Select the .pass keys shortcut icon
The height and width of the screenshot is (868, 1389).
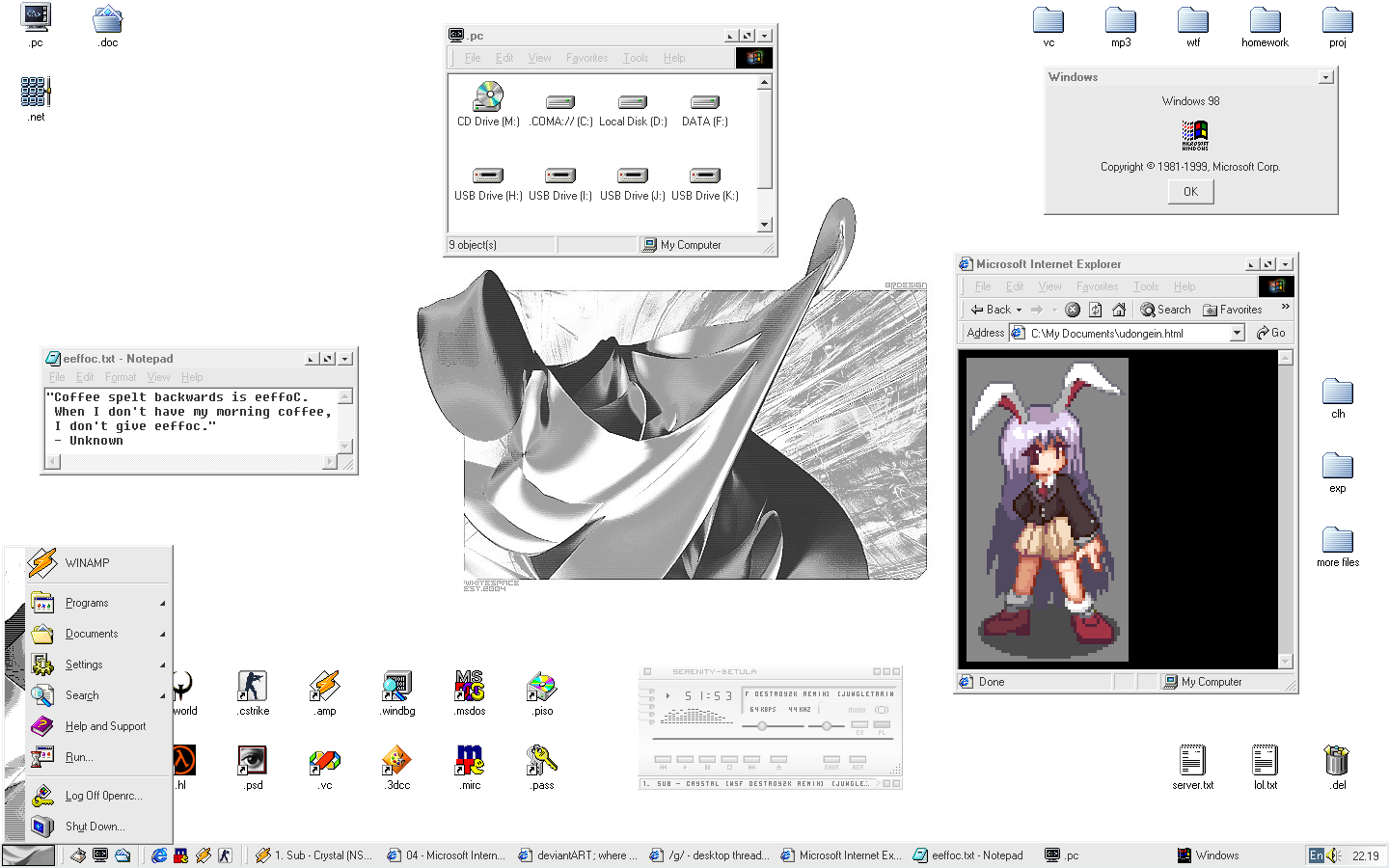click(542, 768)
